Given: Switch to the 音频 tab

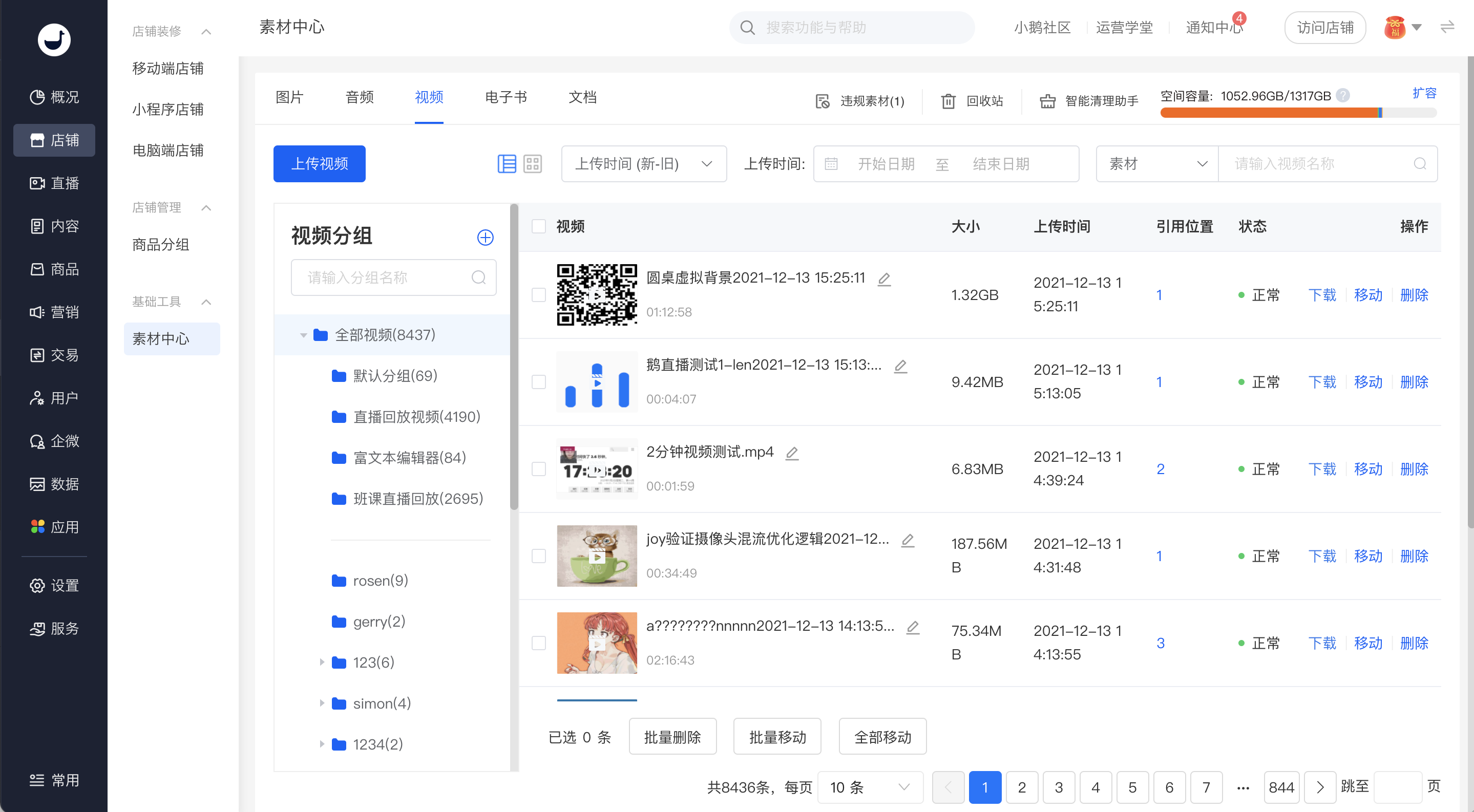Looking at the screenshot, I should coord(360,97).
